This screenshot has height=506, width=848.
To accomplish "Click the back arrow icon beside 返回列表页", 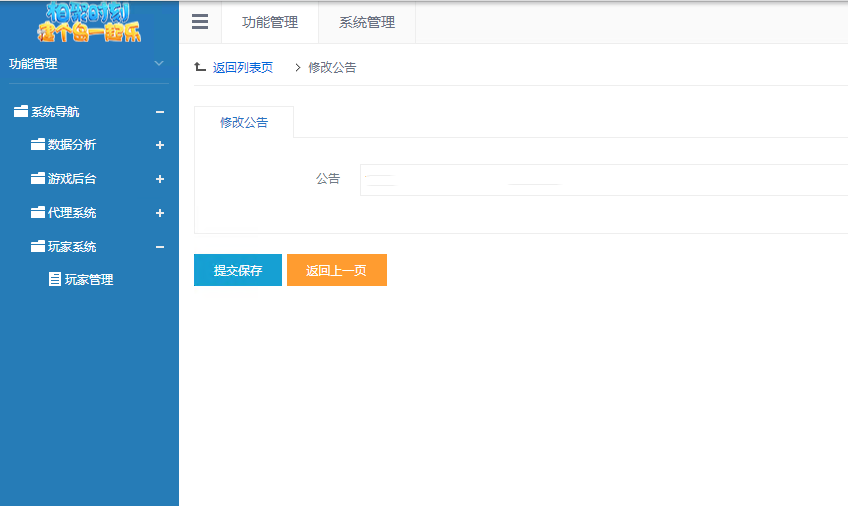I will tap(200, 67).
